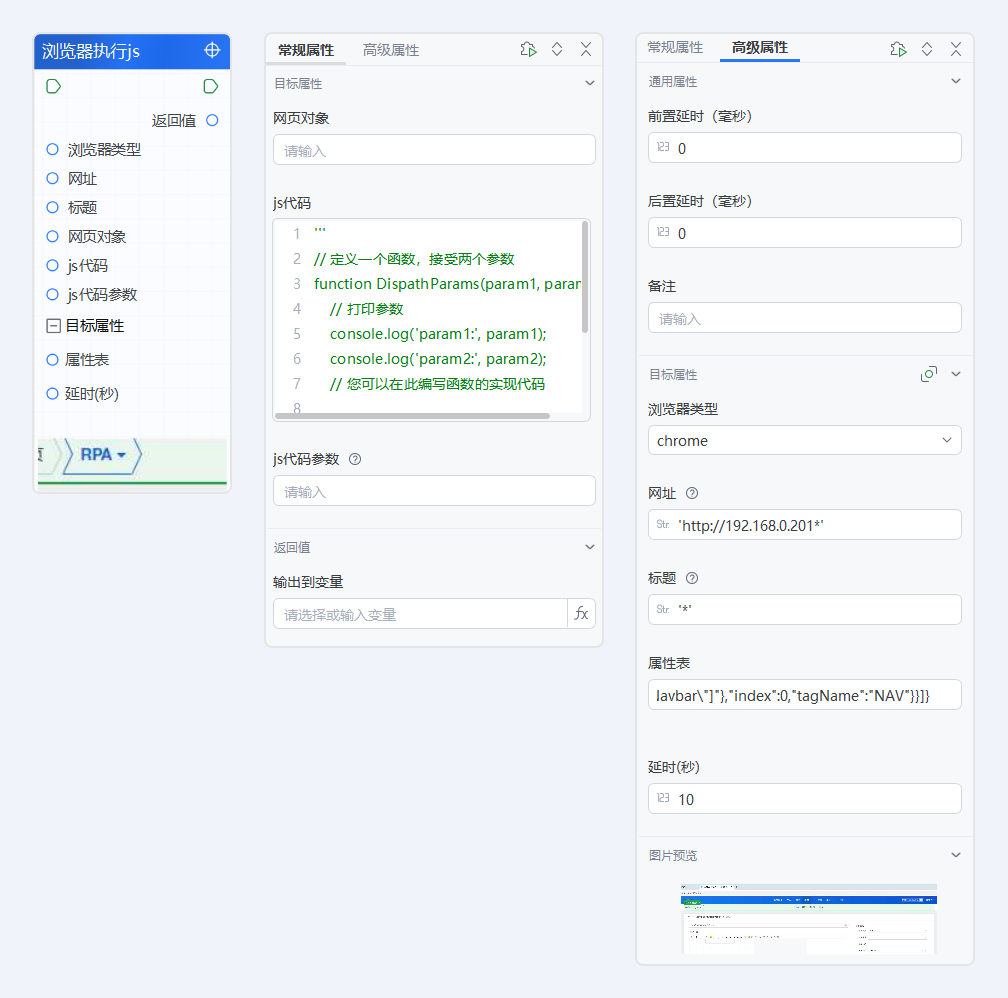Viewport: 1008px width, 998px height.
Task: Click the run-component puzzle icon in 常规属性 panel
Action: pyautogui.click(x=528, y=49)
